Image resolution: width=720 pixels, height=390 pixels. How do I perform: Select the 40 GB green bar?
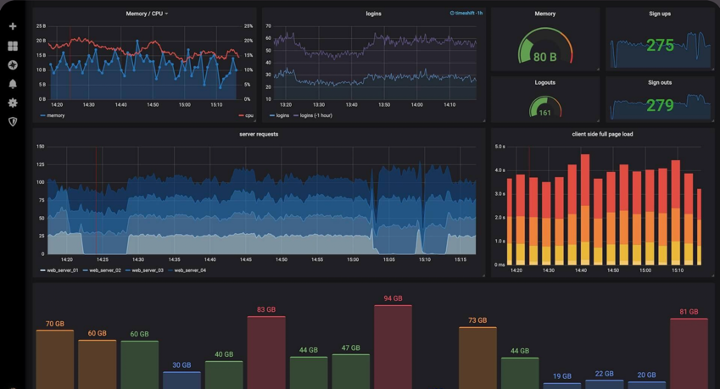(x=224, y=375)
